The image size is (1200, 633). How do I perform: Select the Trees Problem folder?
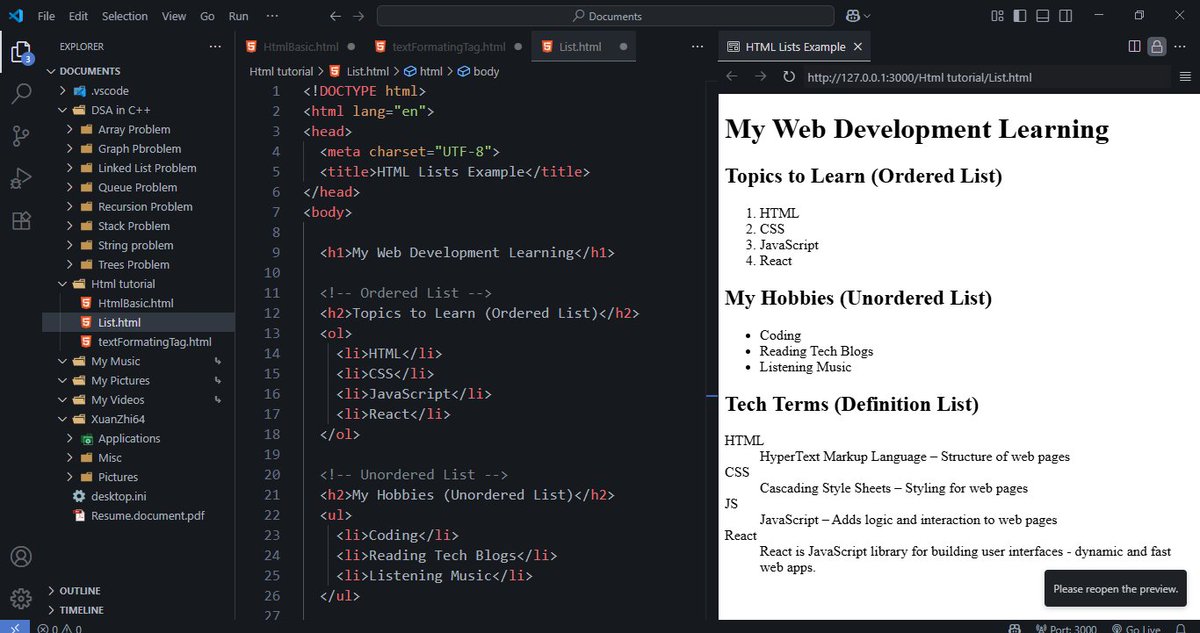pos(138,265)
